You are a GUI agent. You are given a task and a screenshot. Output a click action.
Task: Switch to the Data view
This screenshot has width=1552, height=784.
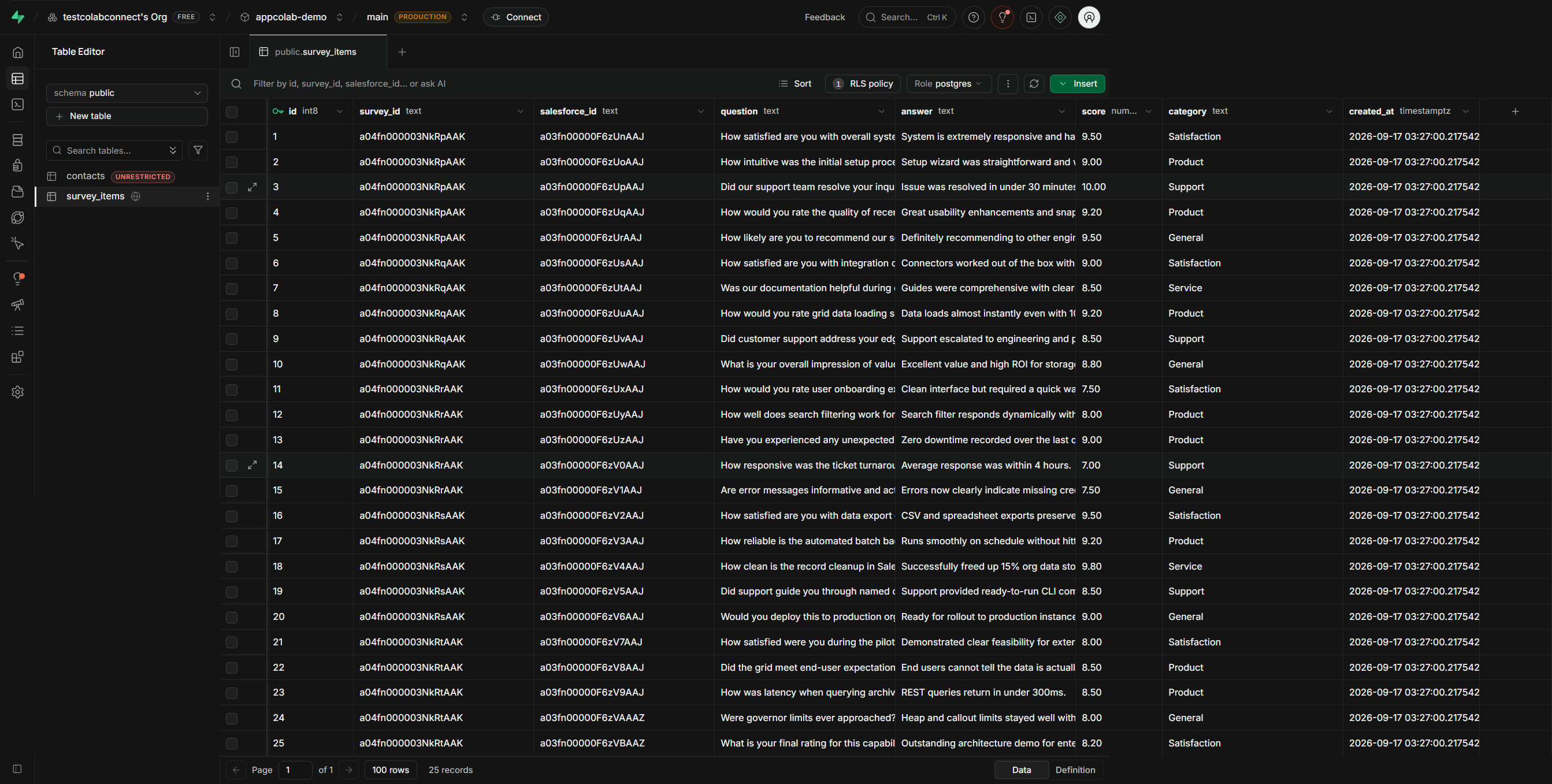pyautogui.click(x=1021, y=770)
